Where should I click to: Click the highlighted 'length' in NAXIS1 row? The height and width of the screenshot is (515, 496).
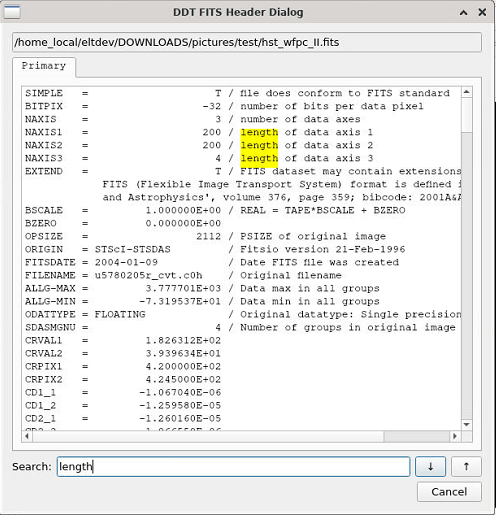(x=259, y=132)
